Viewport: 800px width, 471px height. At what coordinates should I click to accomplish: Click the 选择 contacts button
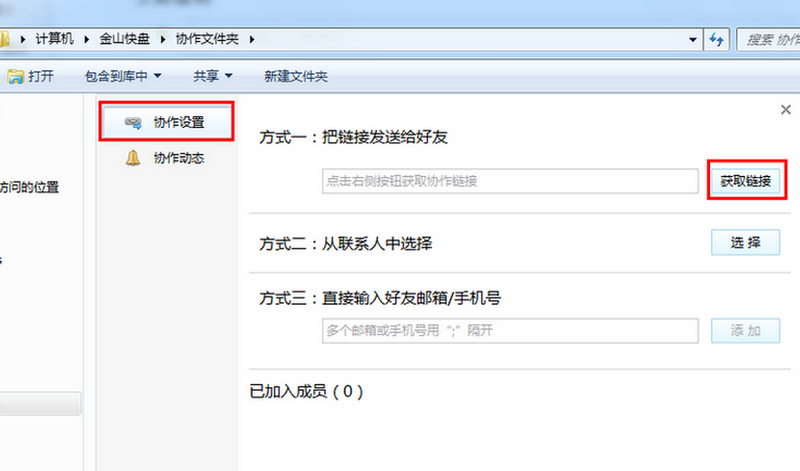pos(745,243)
